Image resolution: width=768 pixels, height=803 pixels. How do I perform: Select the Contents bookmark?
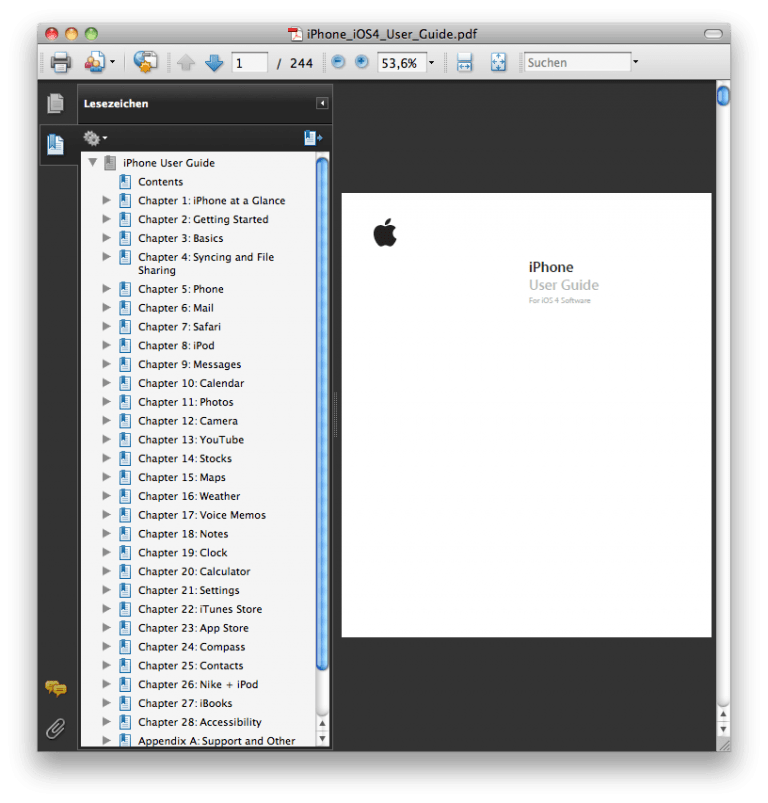coord(160,182)
